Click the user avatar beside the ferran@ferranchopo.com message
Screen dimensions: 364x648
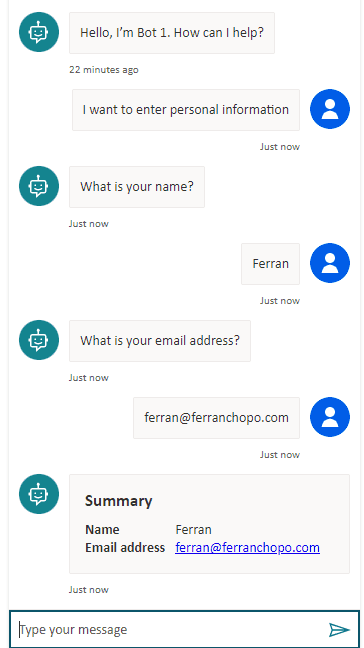click(x=330, y=417)
